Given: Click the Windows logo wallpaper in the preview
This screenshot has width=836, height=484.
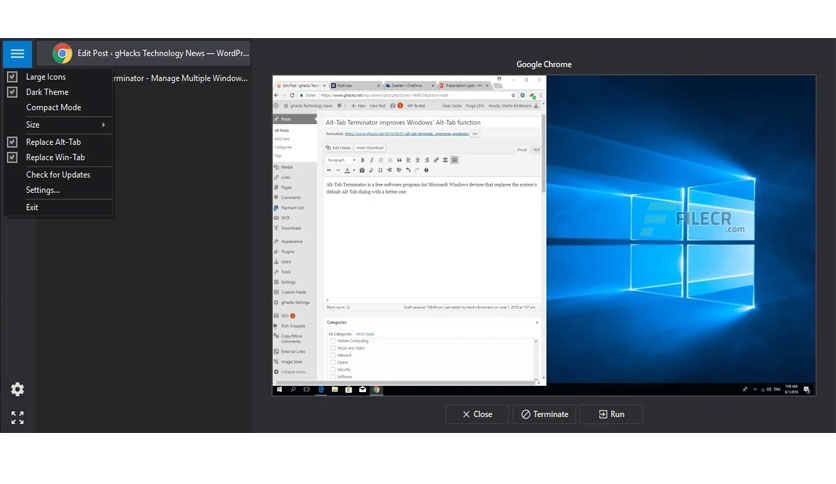Looking at the screenshot, I should (693, 243).
